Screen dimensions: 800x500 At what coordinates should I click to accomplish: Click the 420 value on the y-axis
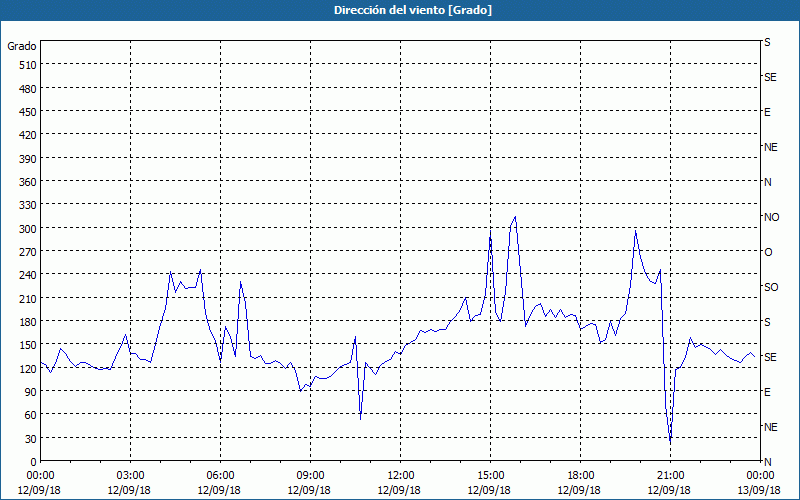pyautogui.click(x=28, y=135)
